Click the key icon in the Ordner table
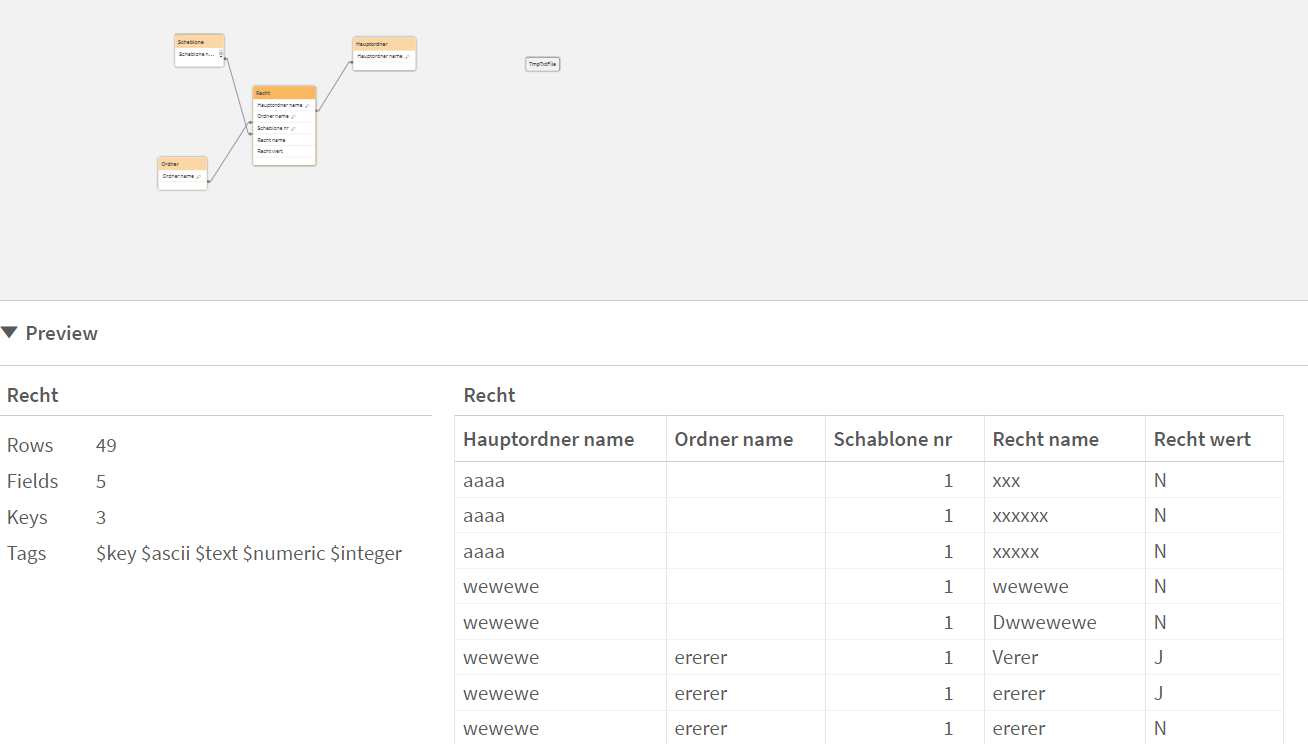 (199, 176)
